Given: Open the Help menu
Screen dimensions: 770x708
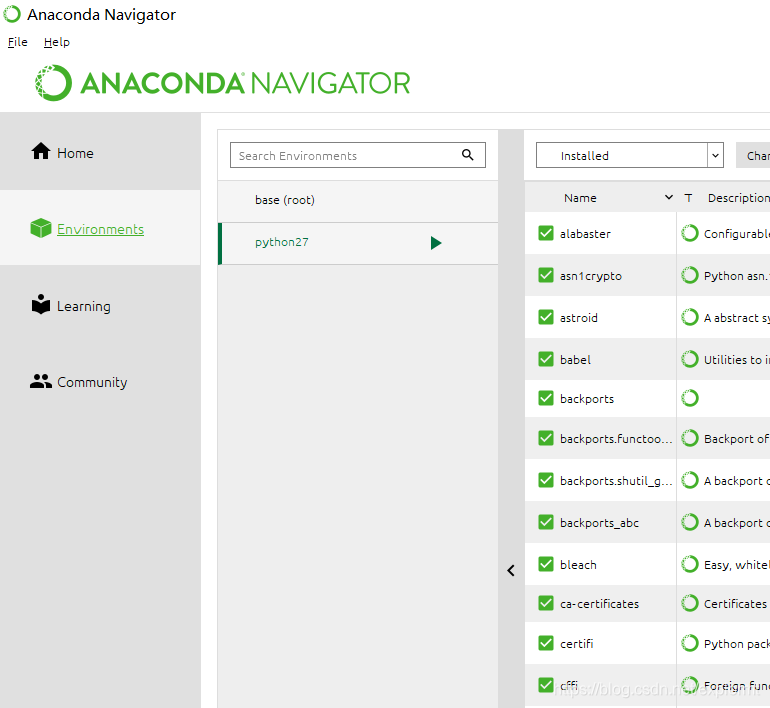Looking at the screenshot, I should click(56, 42).
